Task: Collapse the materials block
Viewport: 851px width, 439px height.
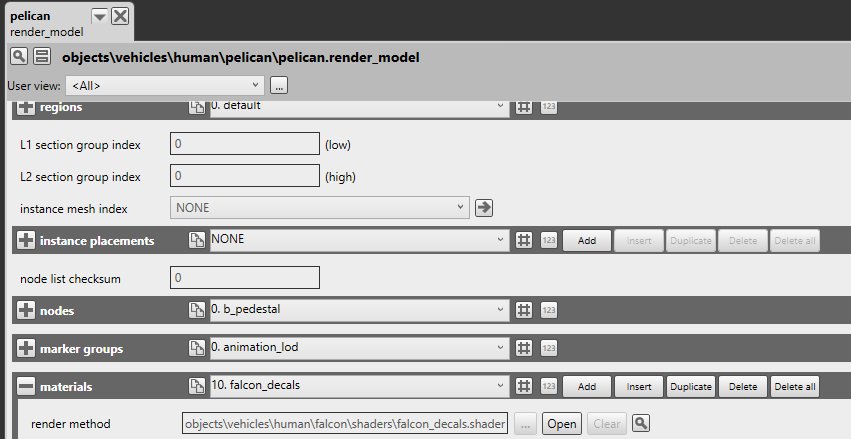Action: click(x=27, y=386)
